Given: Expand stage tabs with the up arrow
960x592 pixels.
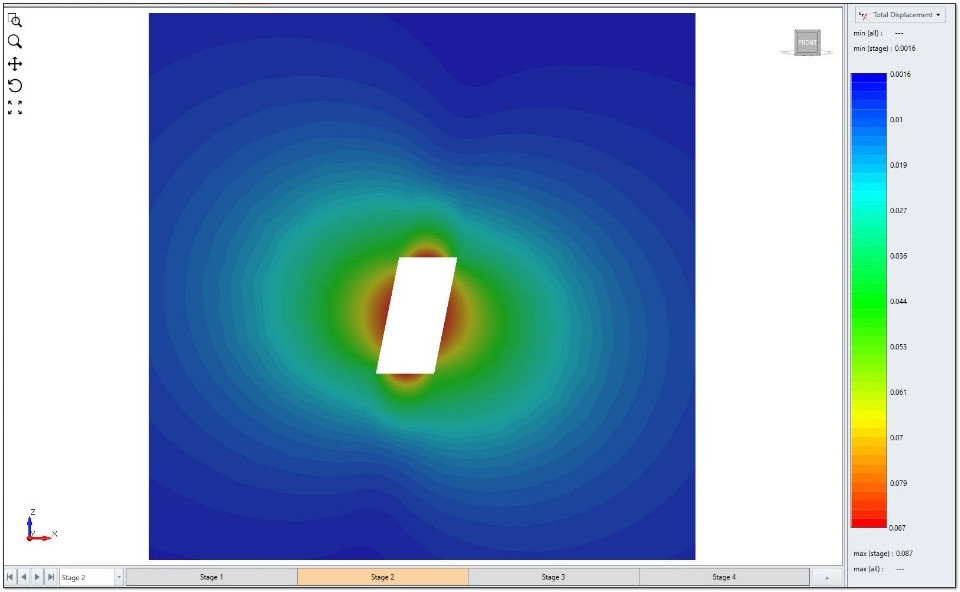Looking at the screenshot, I should tap(826, 577).
